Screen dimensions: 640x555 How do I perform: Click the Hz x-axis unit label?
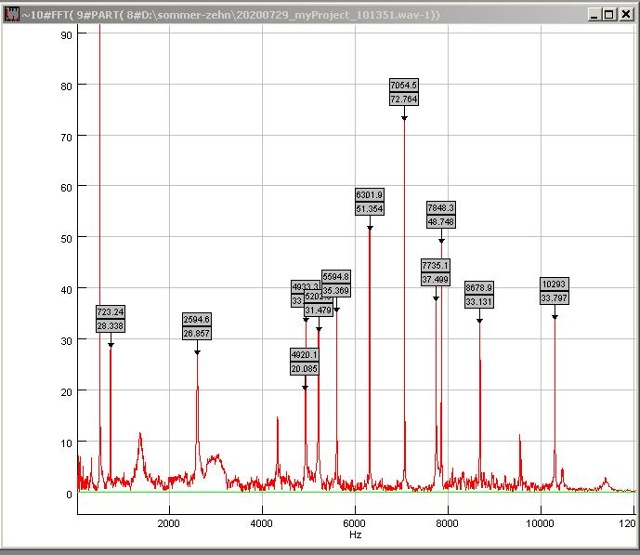click(355, 534)
